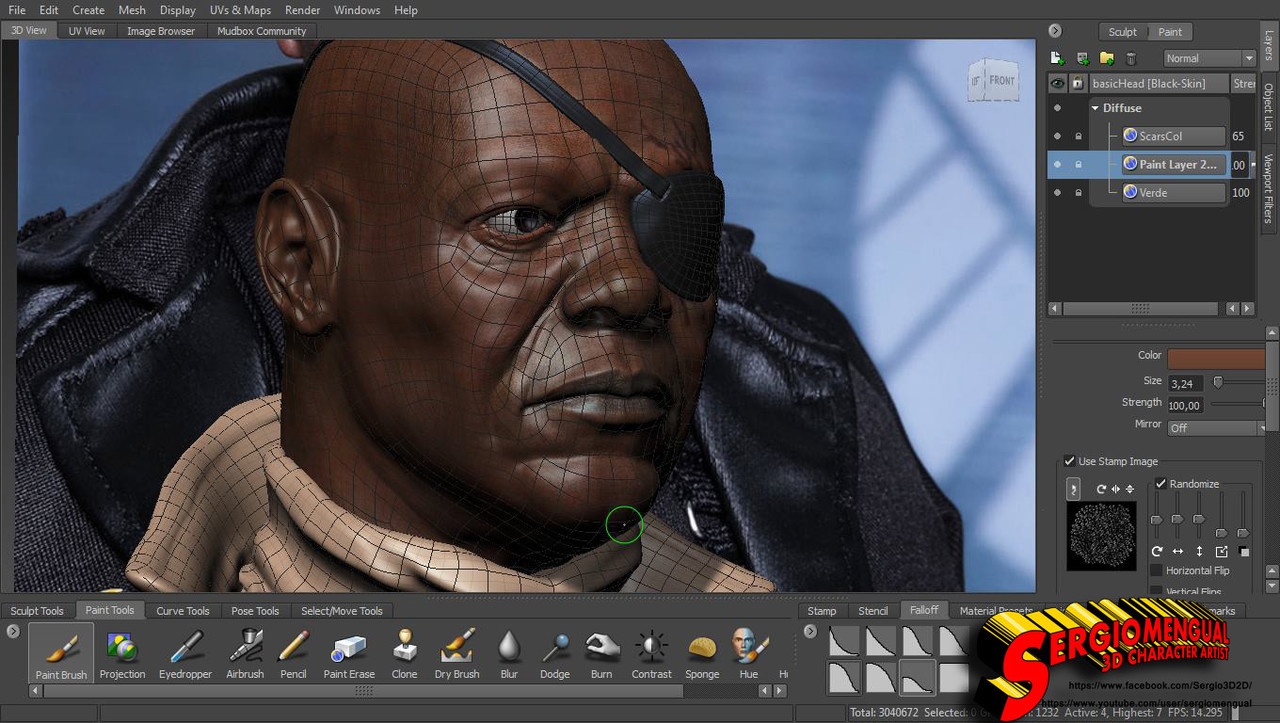Viewport: 1280px width, 723px height.
Task: Uncheck the Use Stamp Image checkbox
Action: pyautogui.click(x=1070, y=461)
